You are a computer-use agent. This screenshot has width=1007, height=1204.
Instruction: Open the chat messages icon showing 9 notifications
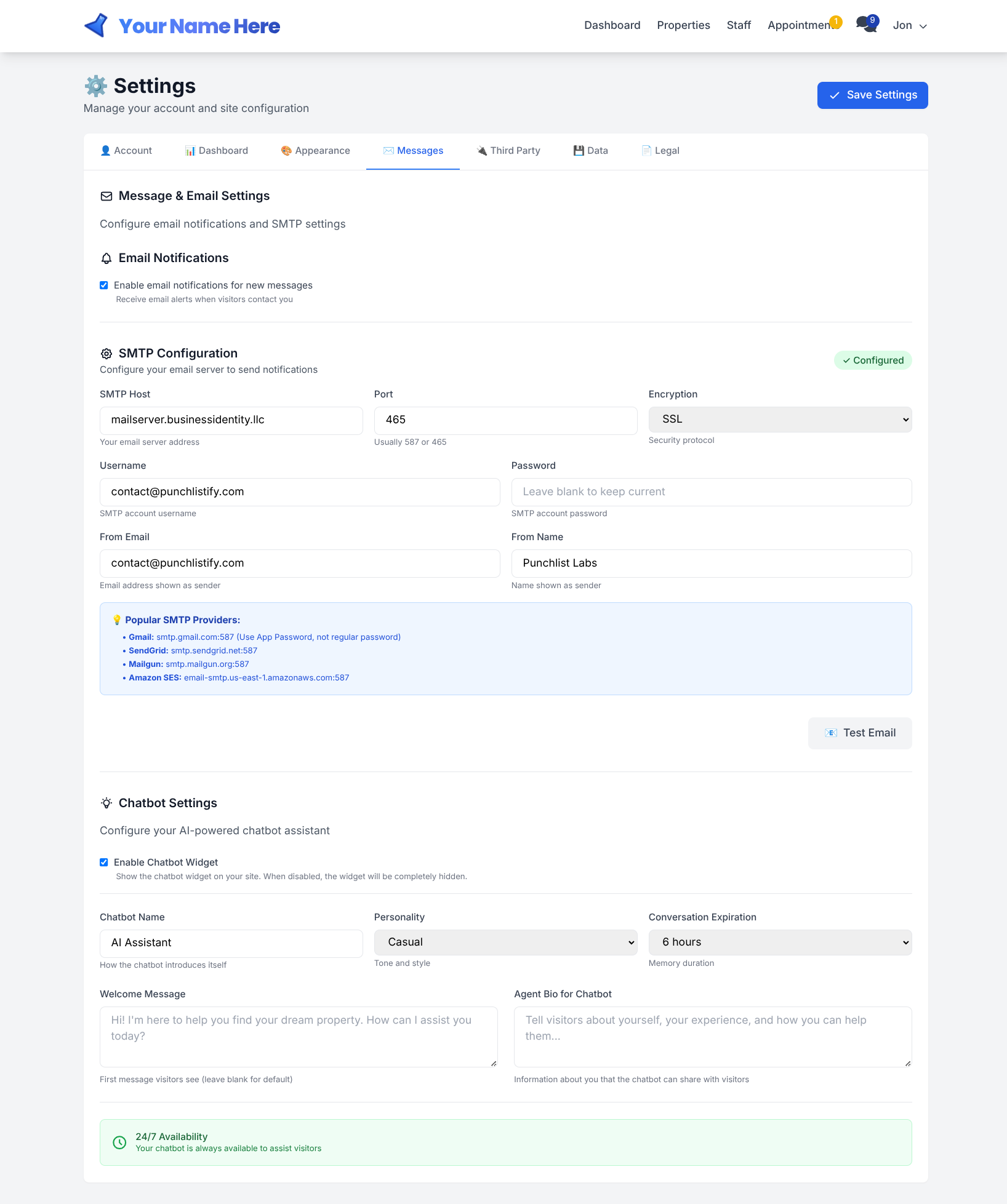pyautogui.click(x=865, y=25)
